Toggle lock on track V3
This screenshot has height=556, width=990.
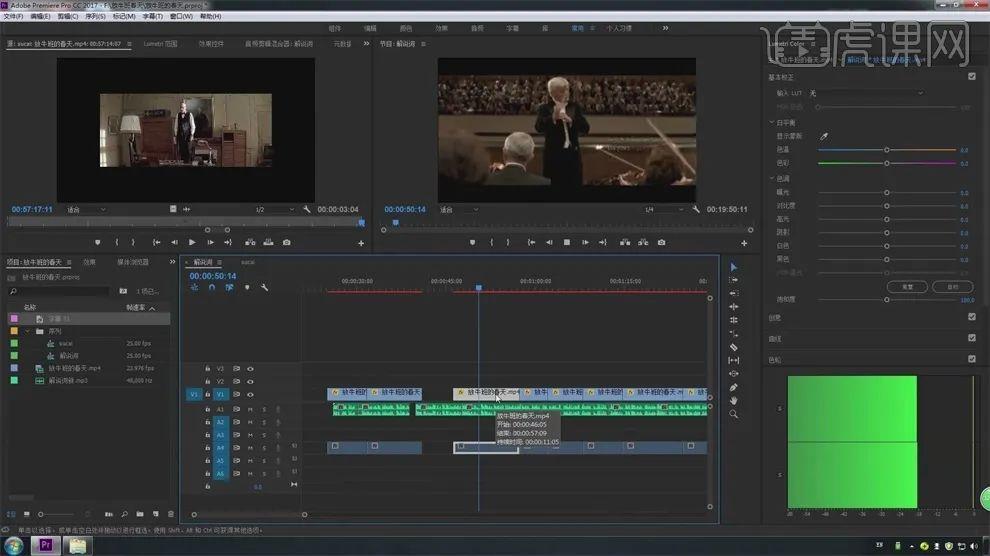tap(207, 369)
